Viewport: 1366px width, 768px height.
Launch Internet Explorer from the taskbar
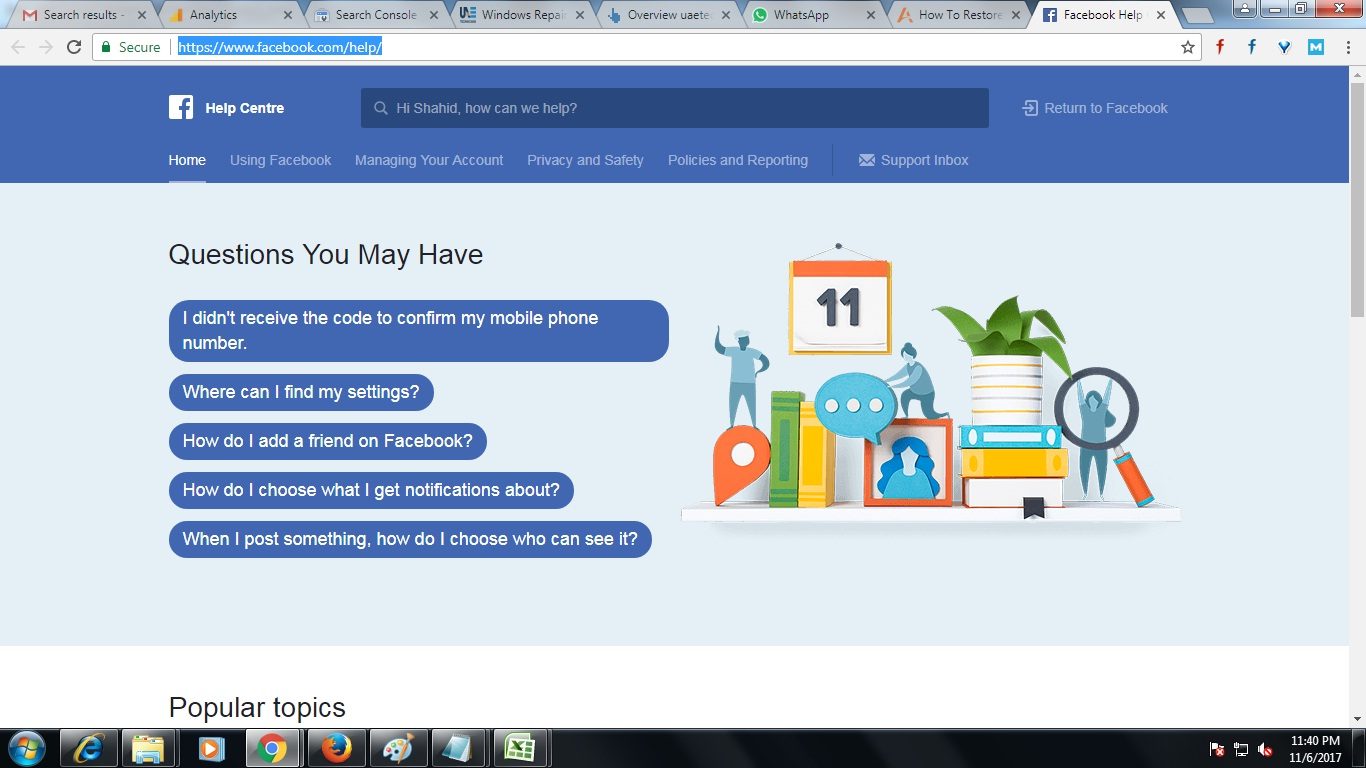[89, 748]
